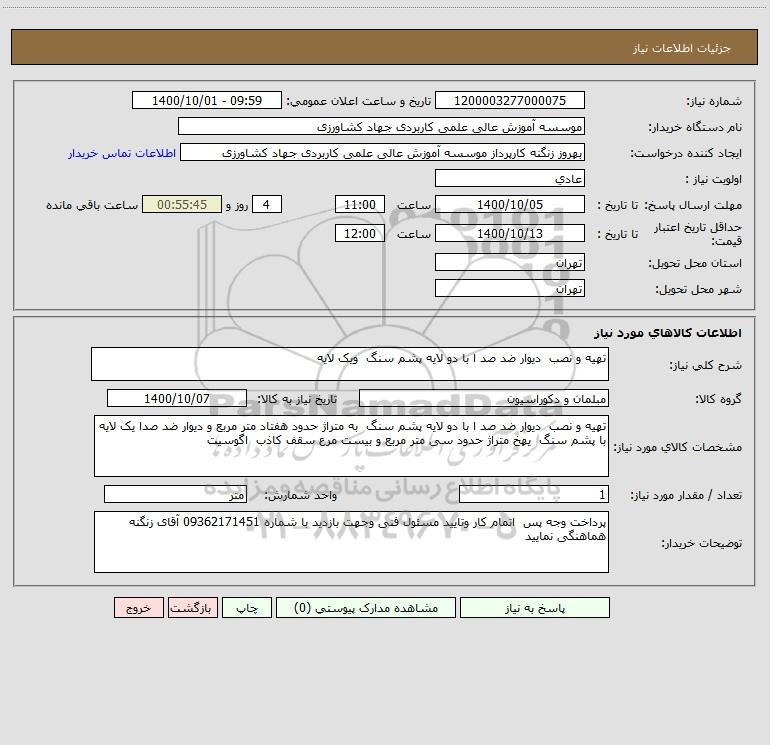
Task: Click the buyer notes text area
Action: coord(351,542)
